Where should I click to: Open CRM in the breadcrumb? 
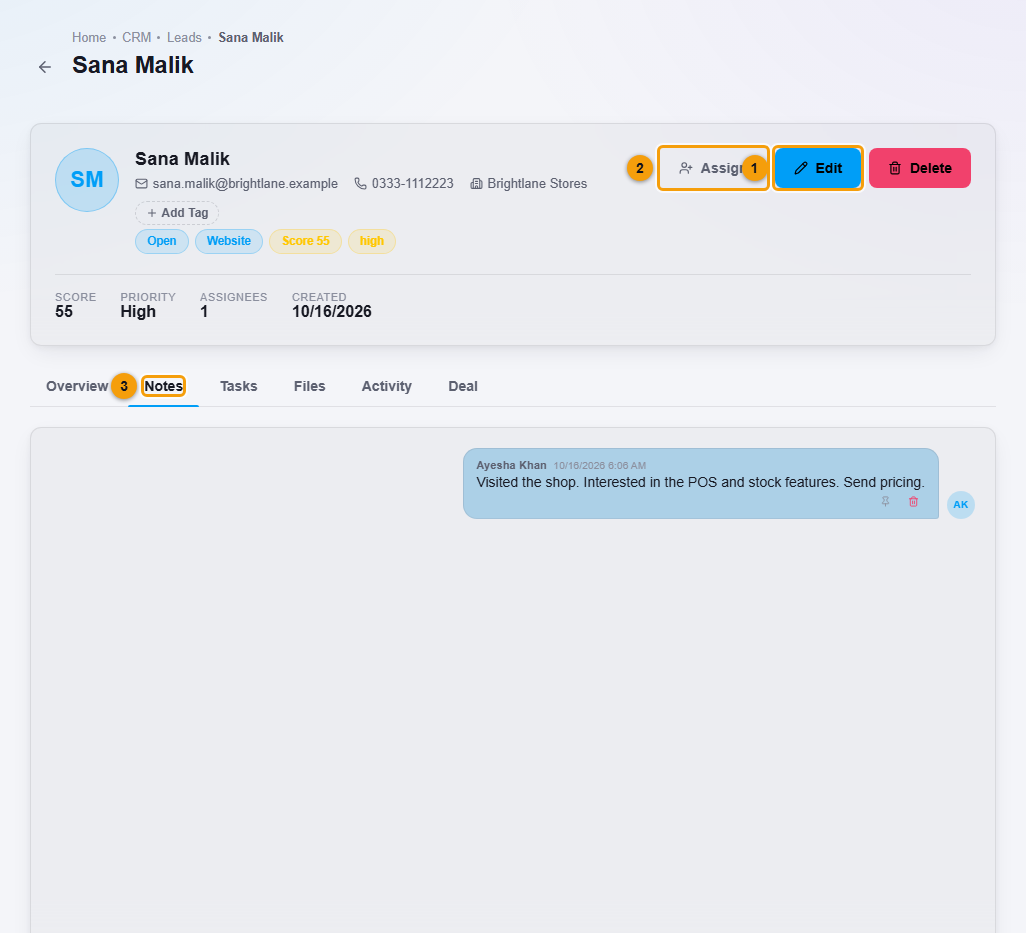(136, 37)
